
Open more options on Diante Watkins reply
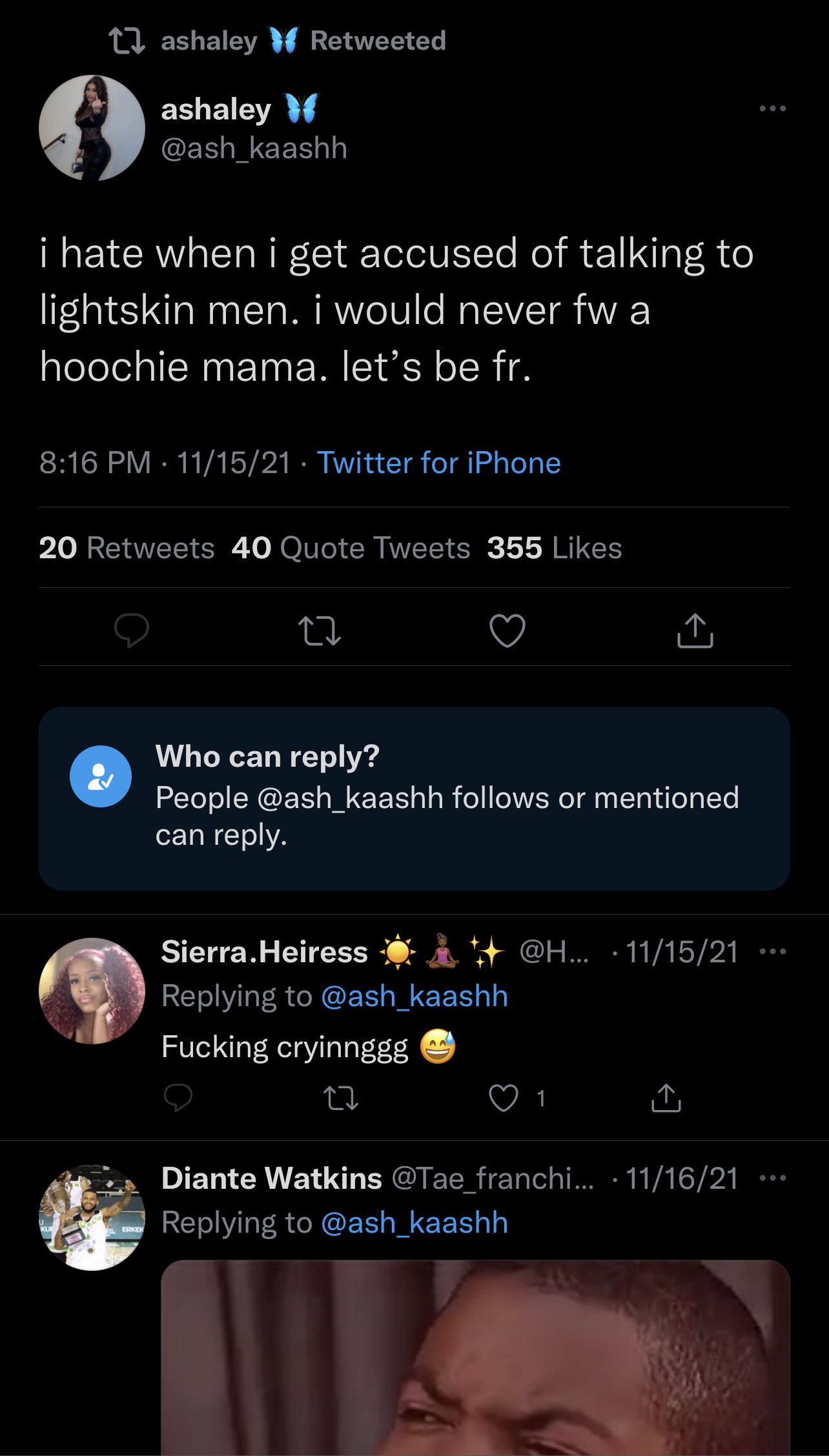pyautogui.click(x=772, y=1178)
